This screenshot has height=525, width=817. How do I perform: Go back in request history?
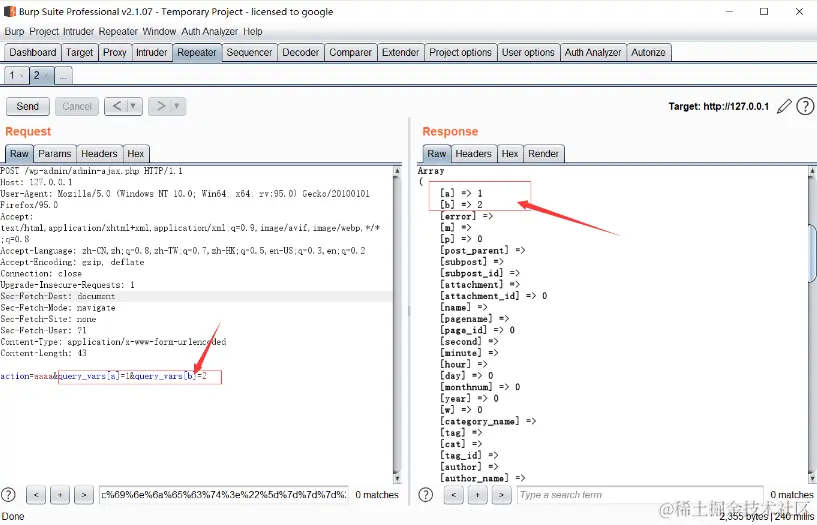click(117, 106)
